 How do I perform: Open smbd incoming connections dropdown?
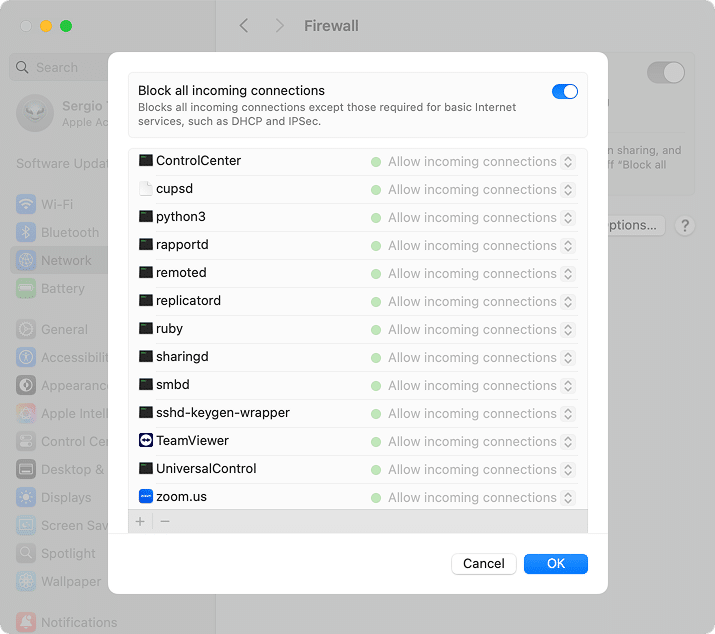[x=568, y=385]
